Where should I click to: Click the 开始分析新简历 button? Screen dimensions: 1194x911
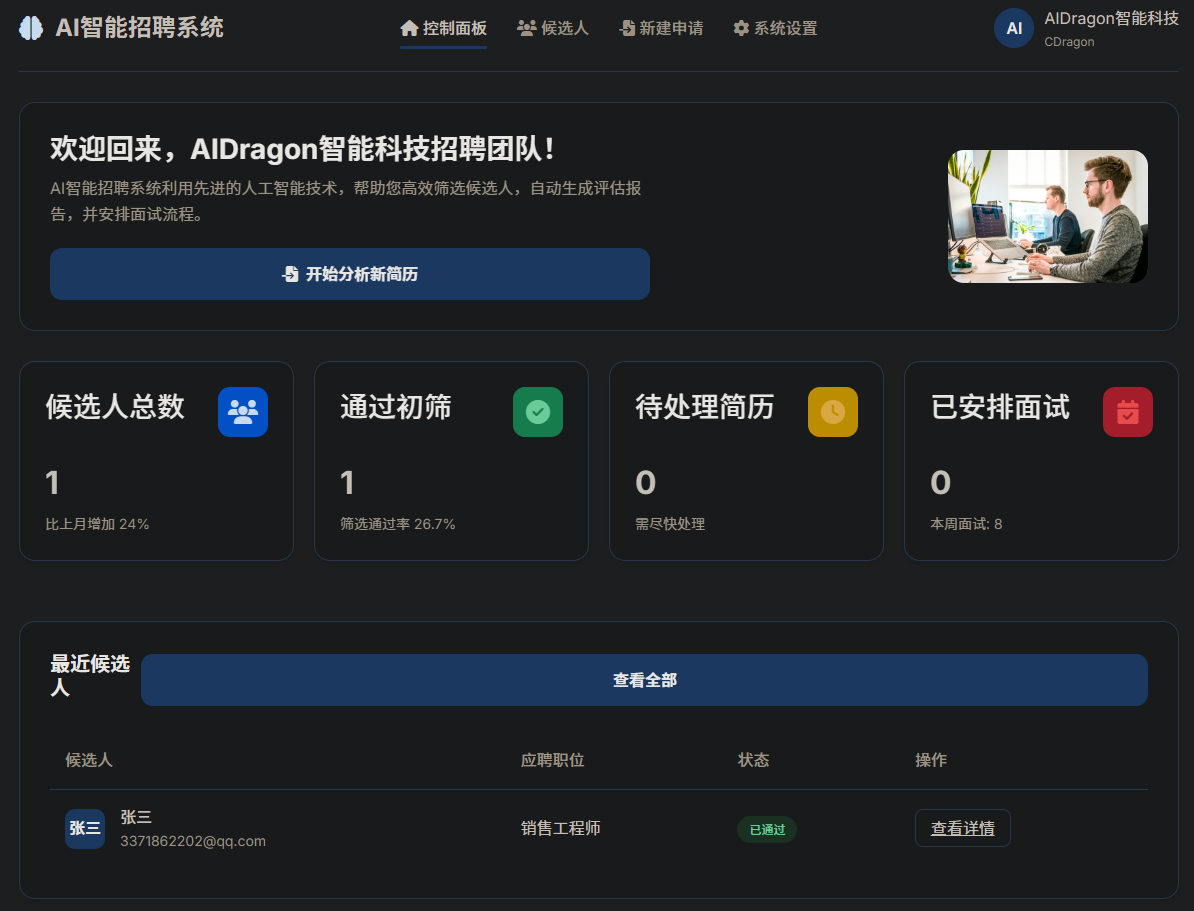pyautogui.click(x=350, y=274)
